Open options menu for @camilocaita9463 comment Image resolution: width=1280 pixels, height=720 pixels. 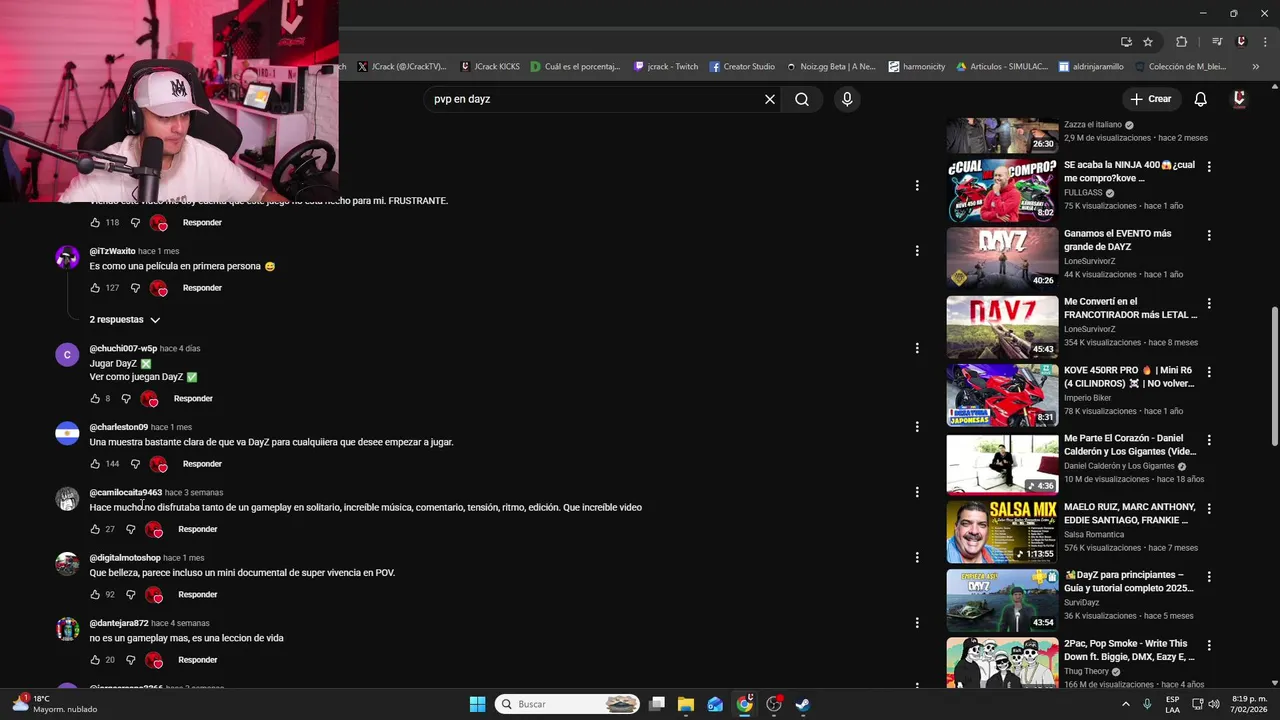point(916,492)
